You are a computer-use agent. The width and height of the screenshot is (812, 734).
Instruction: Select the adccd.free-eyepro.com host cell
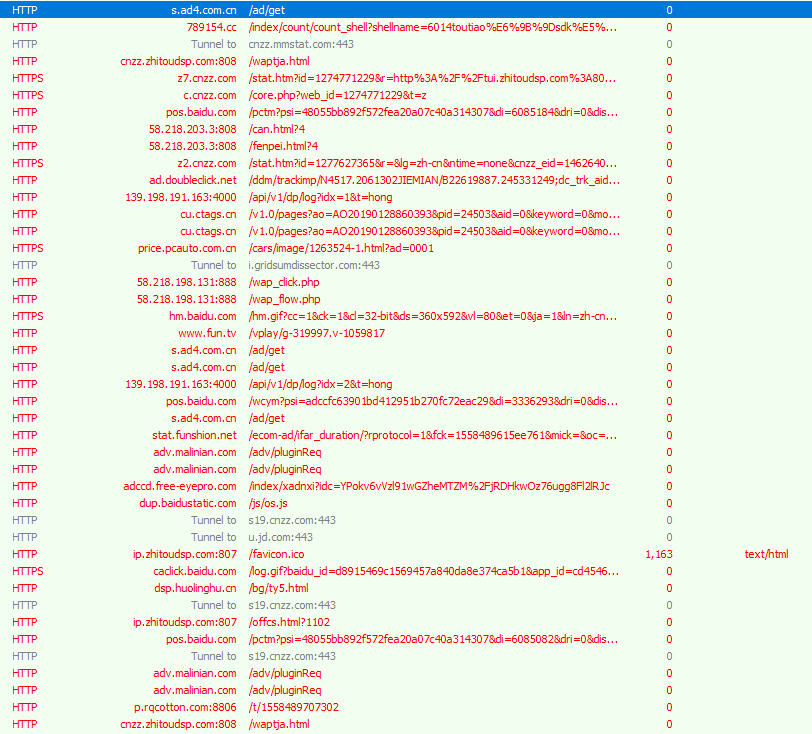tap(180, 486)
